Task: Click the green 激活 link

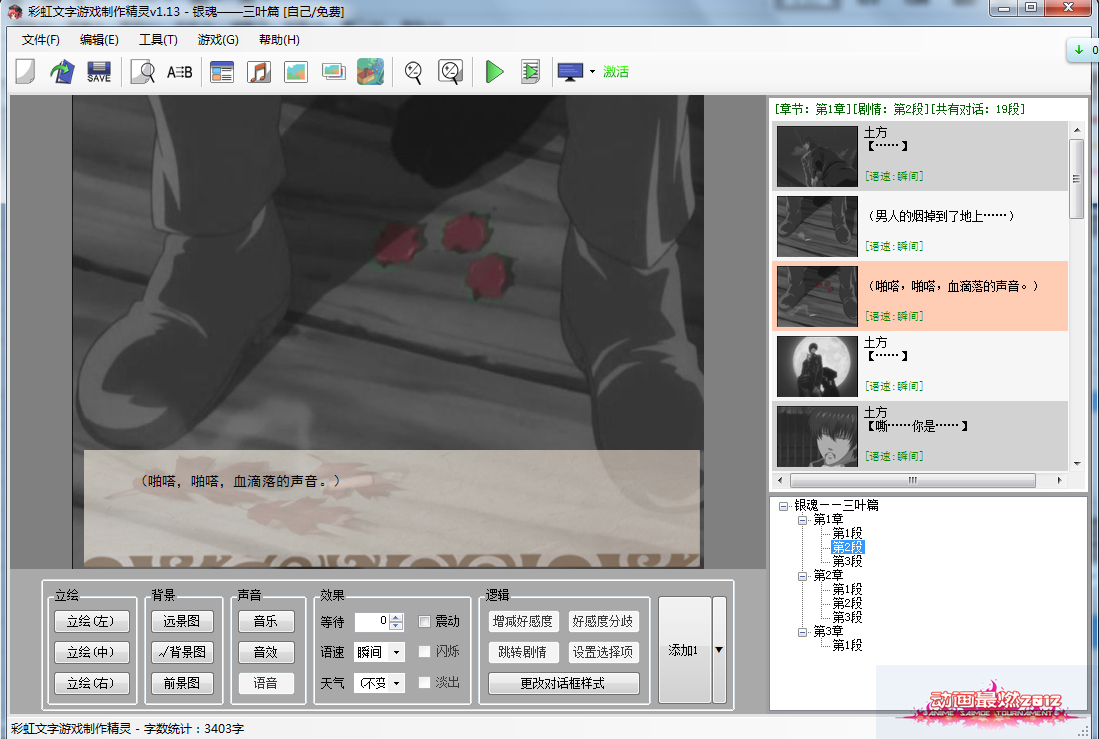Action: point(616,72)
